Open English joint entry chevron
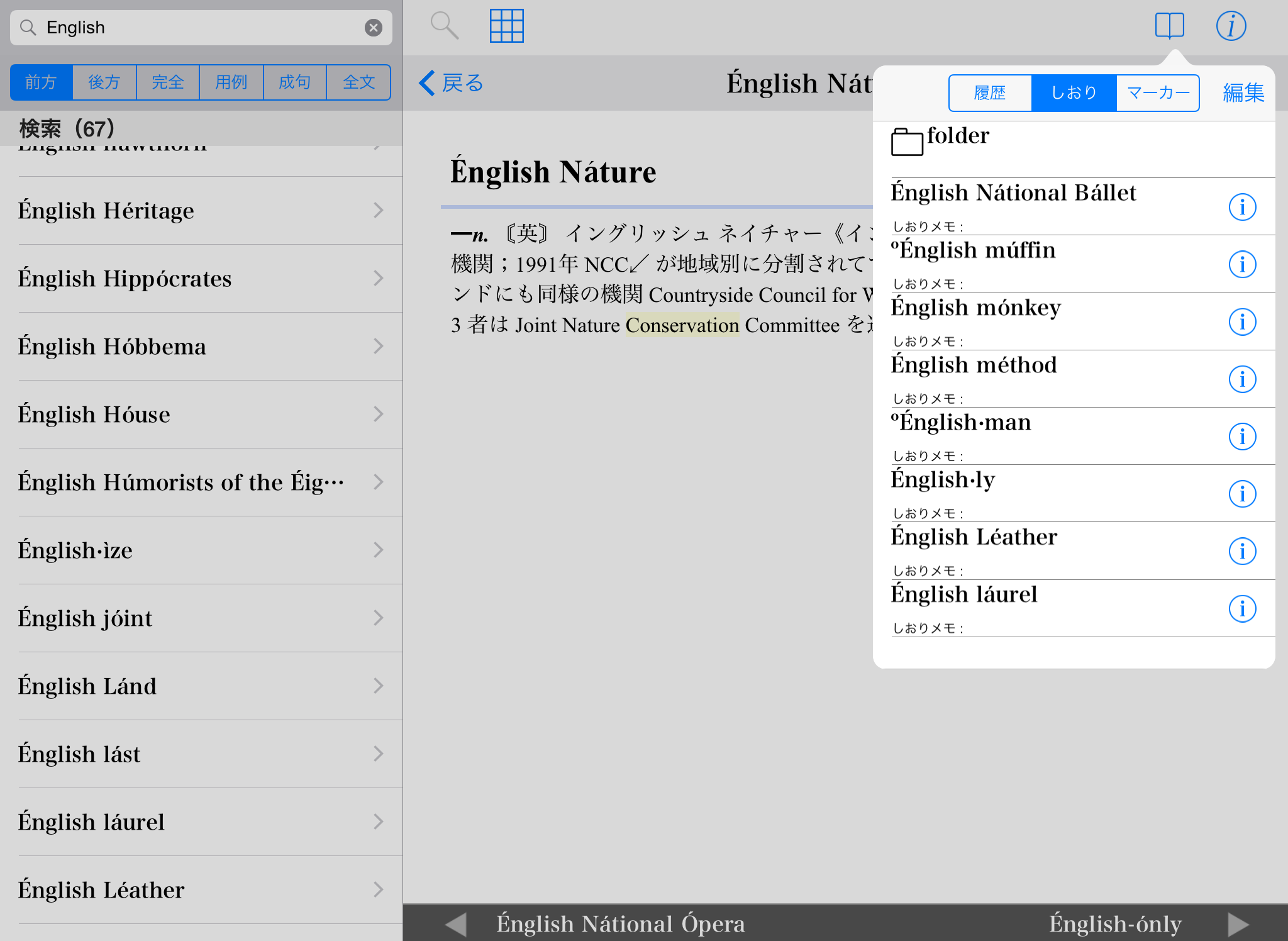 (378, 618)
